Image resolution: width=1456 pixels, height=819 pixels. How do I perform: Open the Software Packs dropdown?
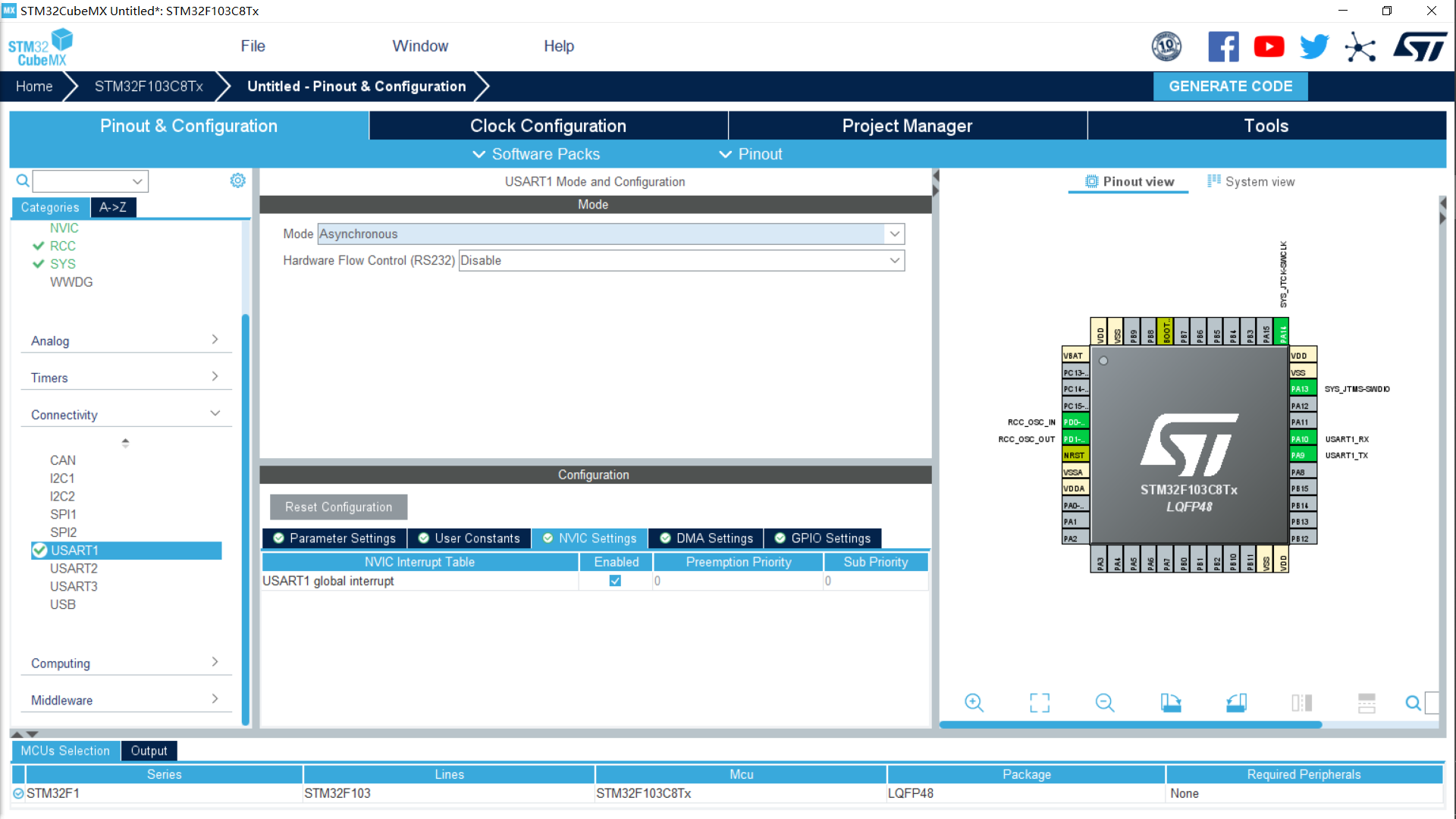536,154
